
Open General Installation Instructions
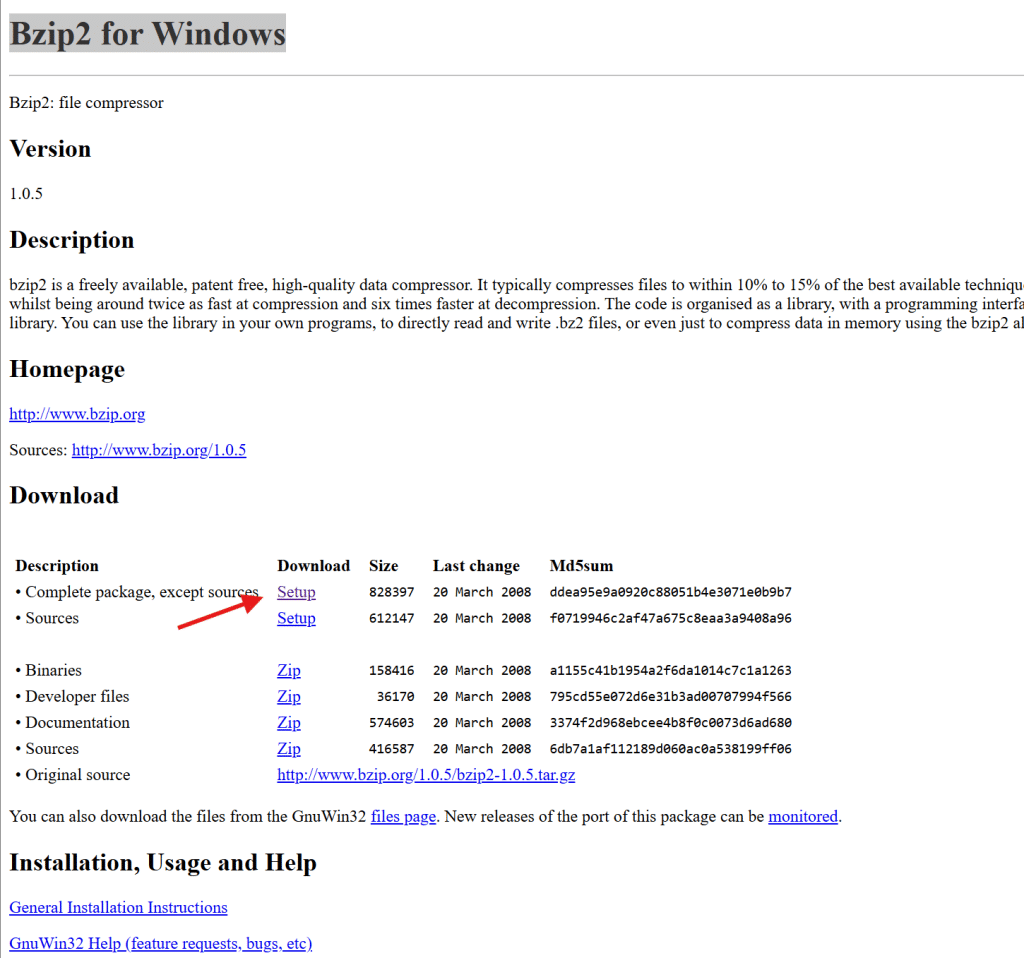coord(118,907)
